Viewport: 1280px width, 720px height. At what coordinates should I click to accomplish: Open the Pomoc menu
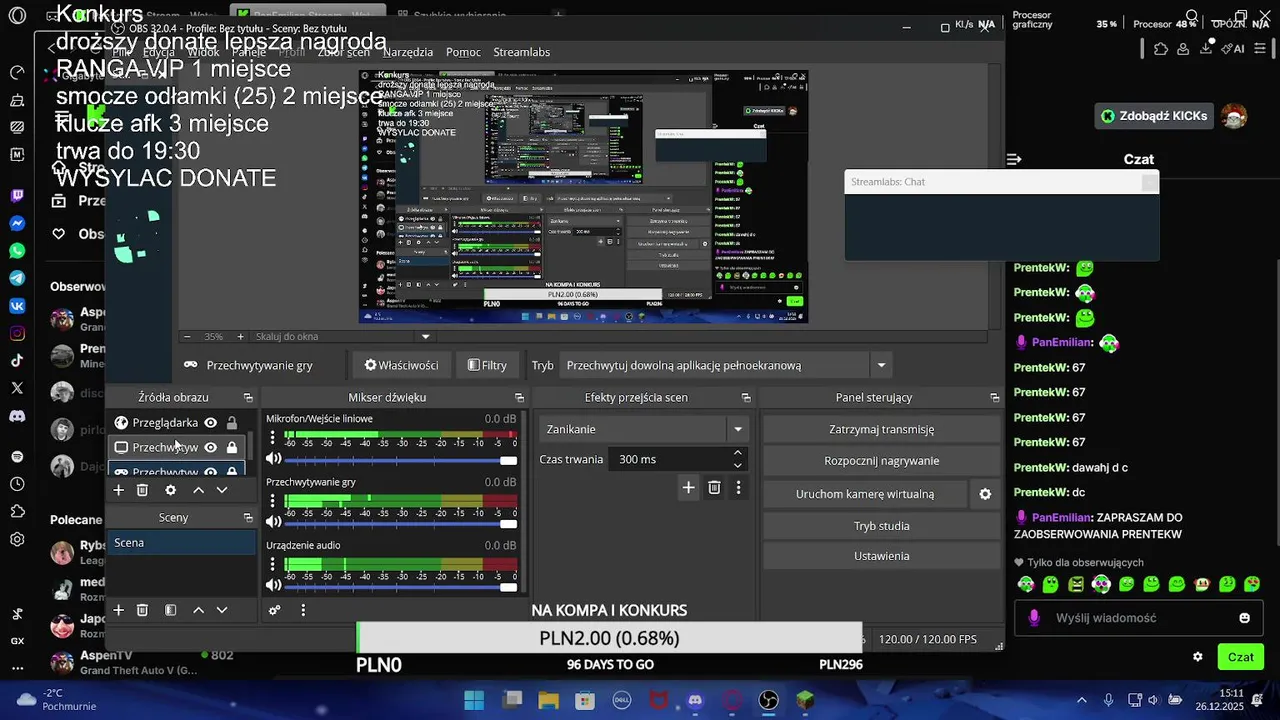(x=463, y=52)
